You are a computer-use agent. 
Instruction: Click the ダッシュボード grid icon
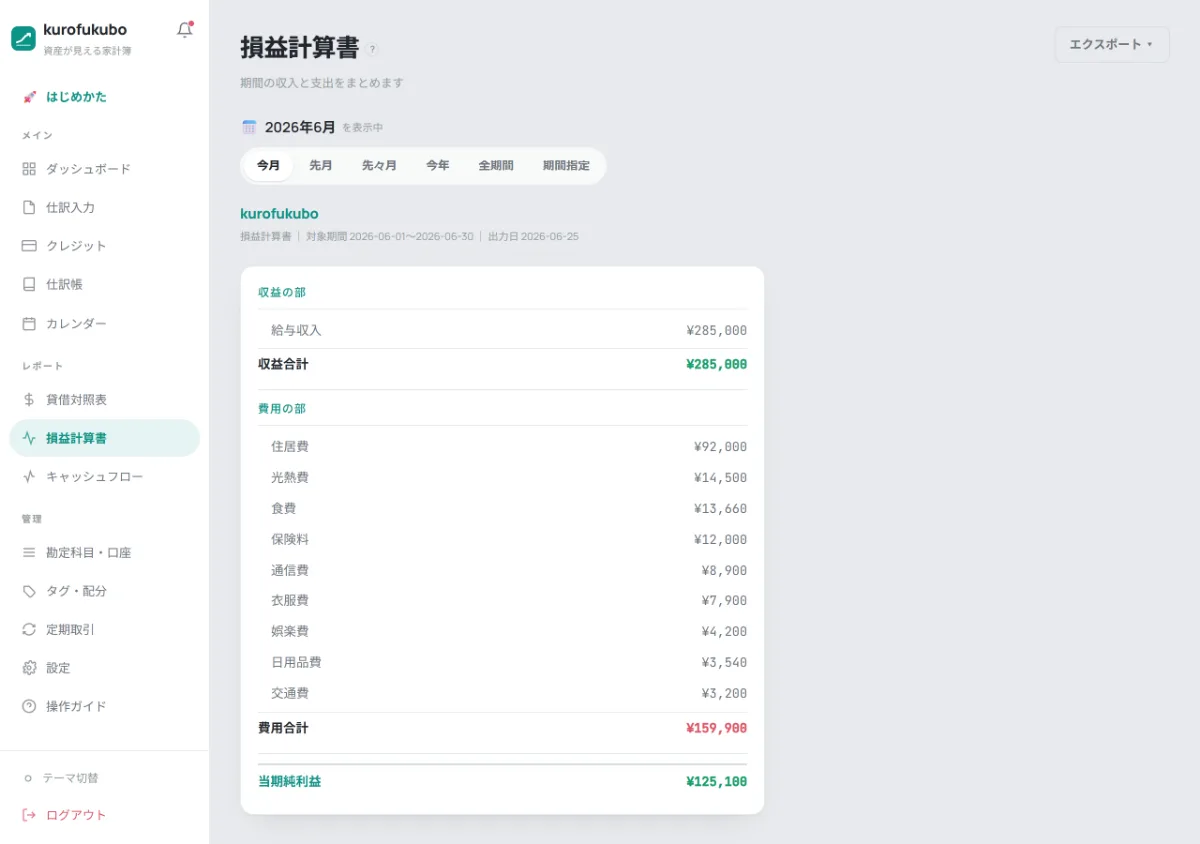[x=29, y=169]
